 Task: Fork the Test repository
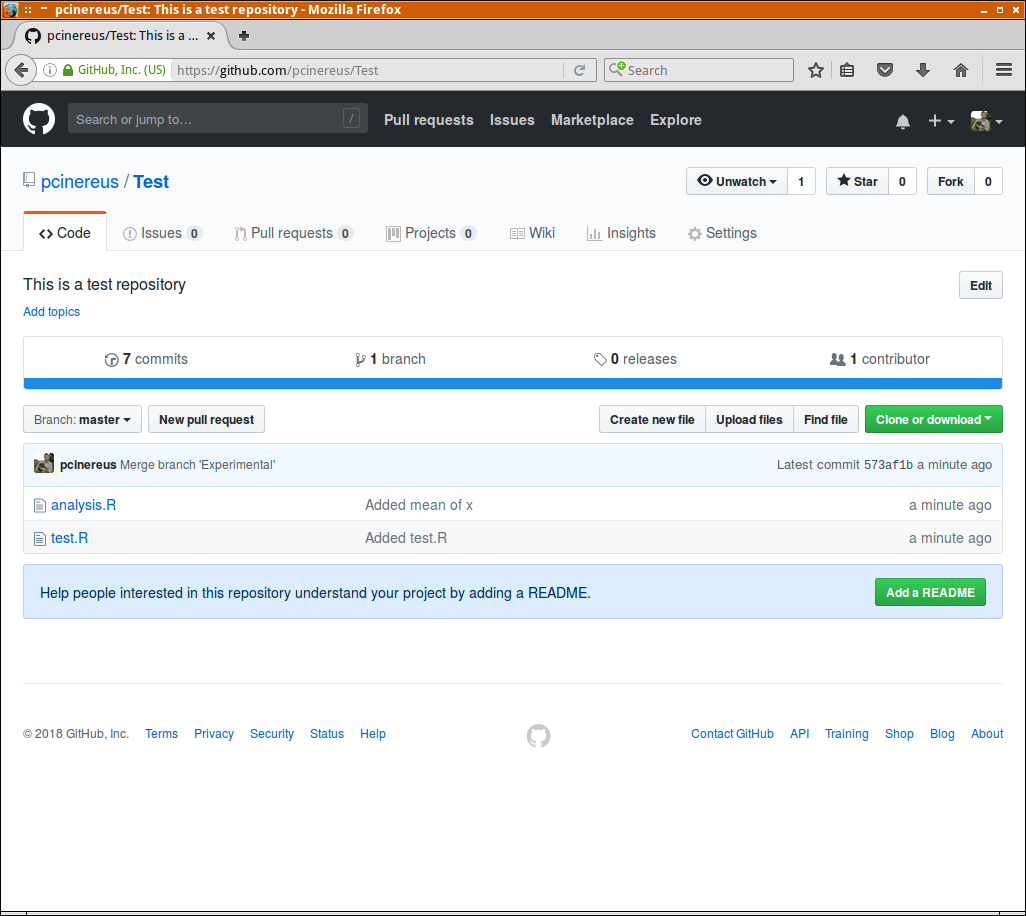tap(951, 181)
